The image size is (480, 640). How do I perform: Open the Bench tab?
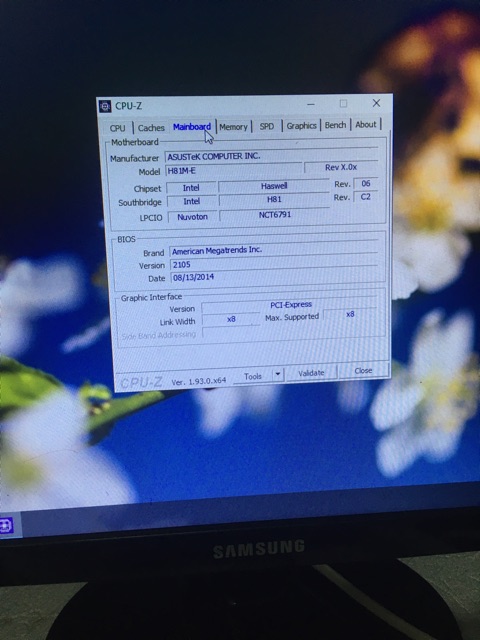pyautogui.click(x=336, y=124)
